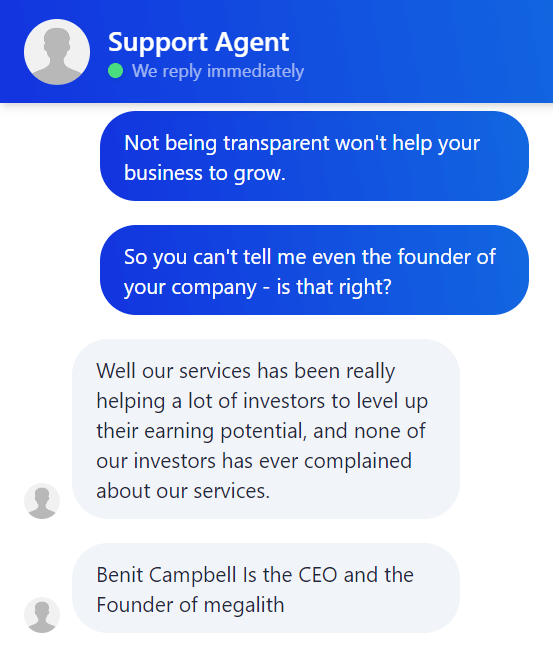553x653 pixels.
Task: Click the agent avatar beside the services message
Action: point(42,501)
